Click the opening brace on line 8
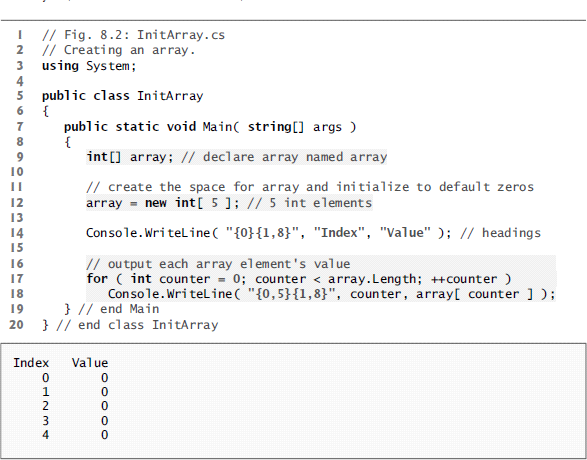Viewport: 587px width, 460px height. [x=68, y=142]
